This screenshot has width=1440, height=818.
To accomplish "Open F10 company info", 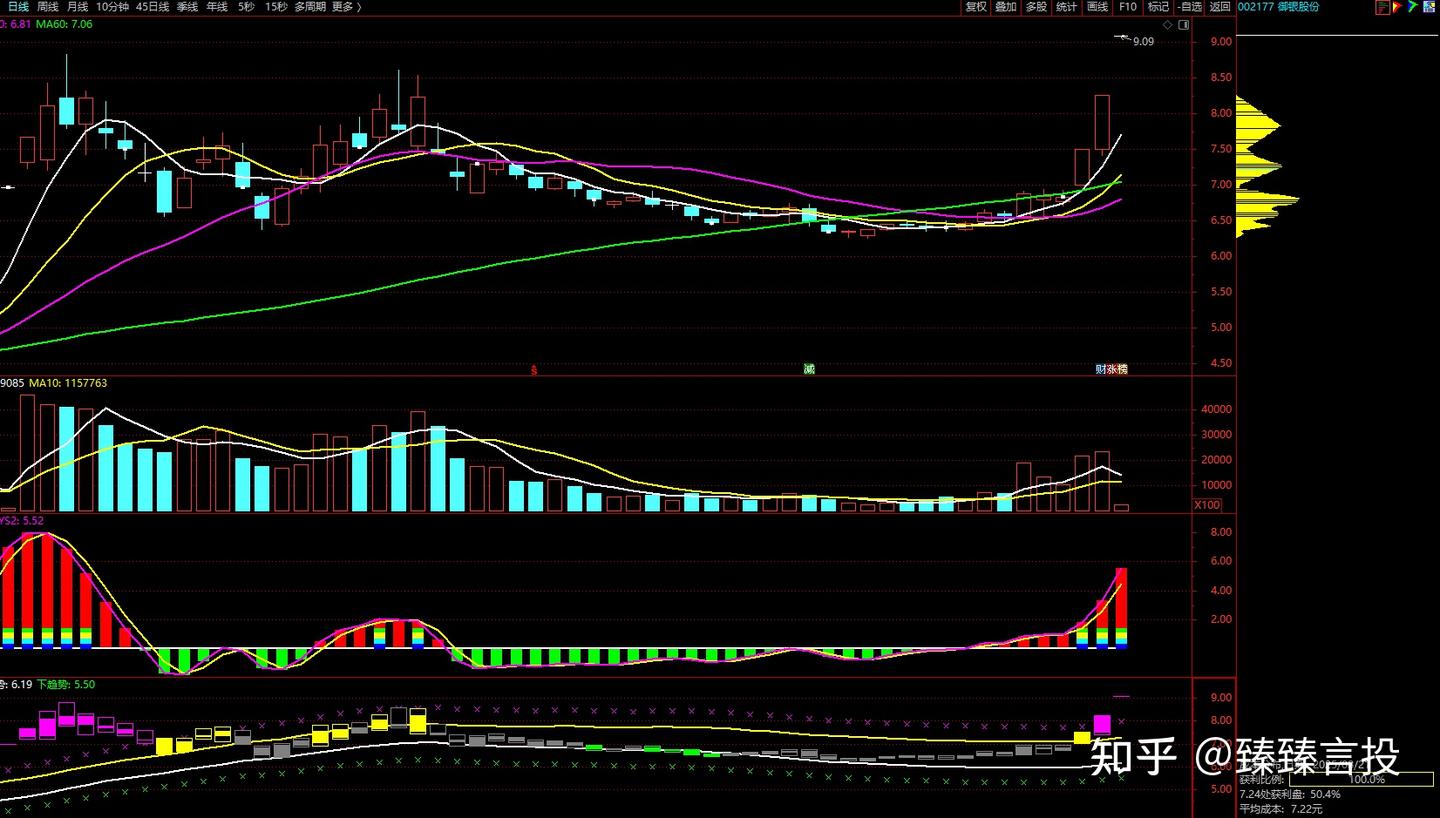I will [x=1128, y=7].
